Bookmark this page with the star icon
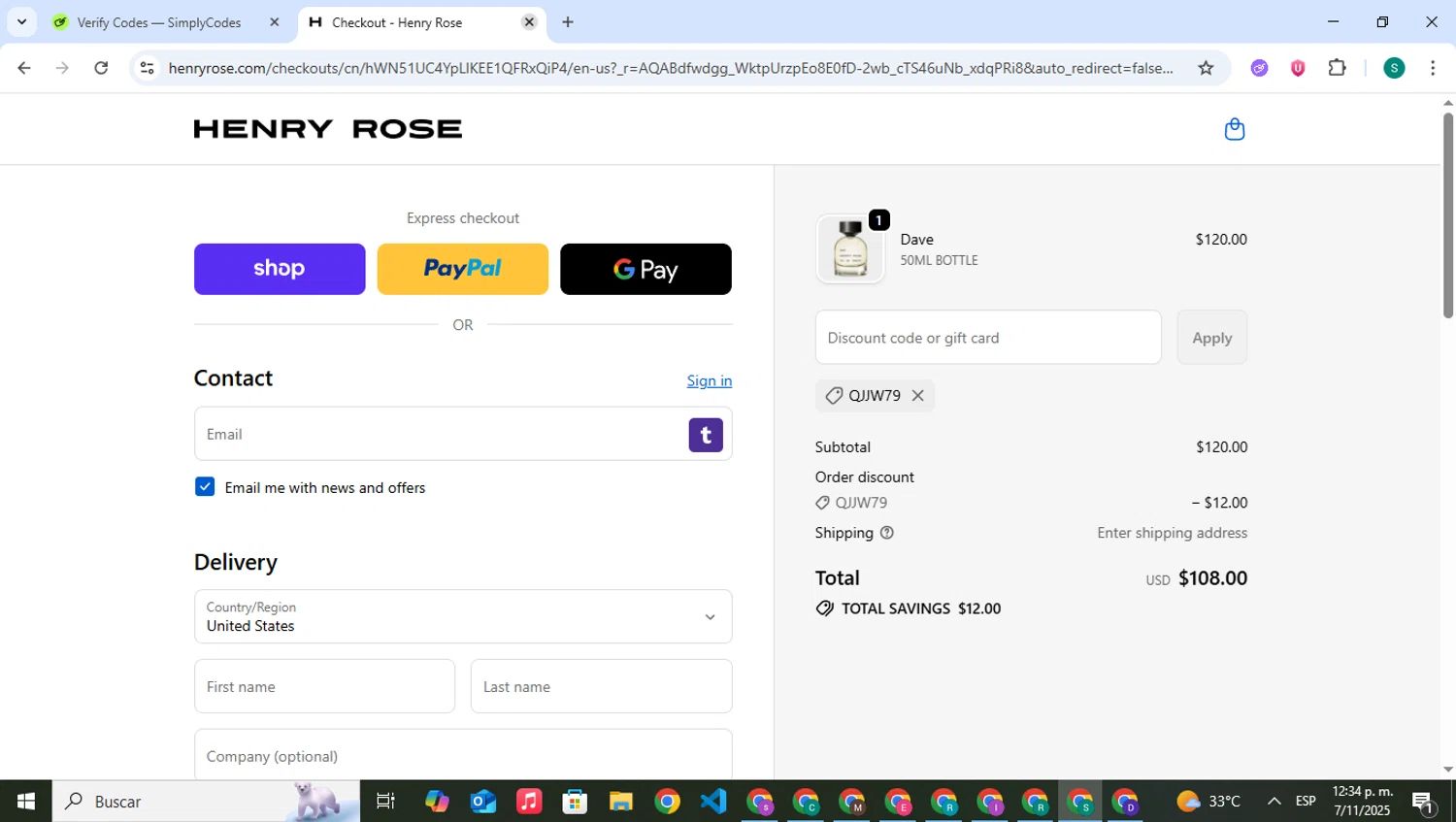This screenshot has height=822, width=1456. tap(1206, 68)
